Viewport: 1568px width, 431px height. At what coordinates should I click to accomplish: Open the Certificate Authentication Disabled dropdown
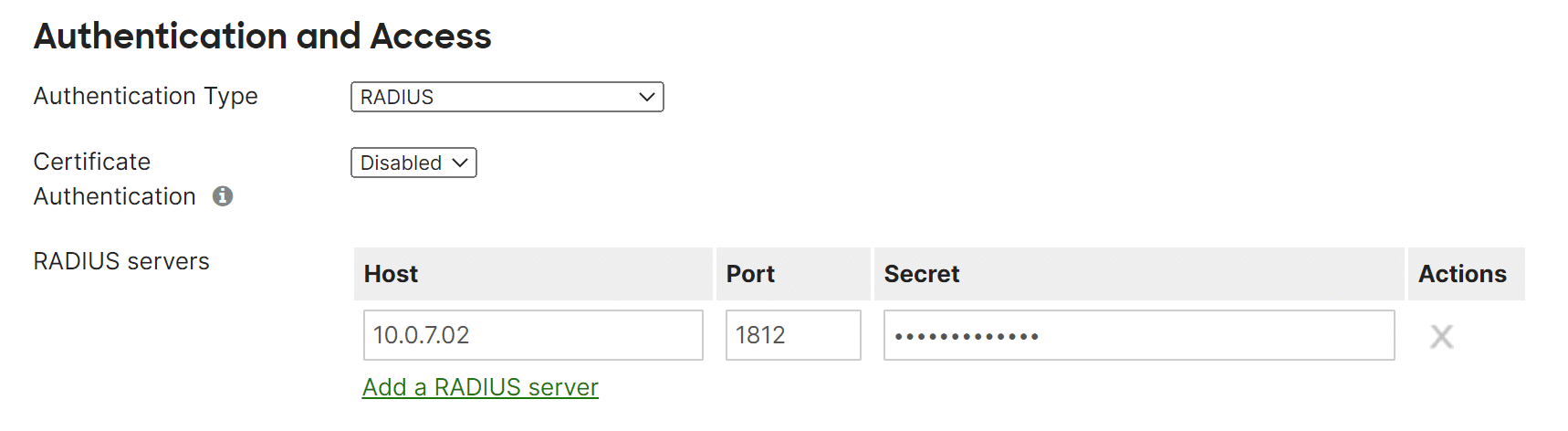tap(413, 163)
